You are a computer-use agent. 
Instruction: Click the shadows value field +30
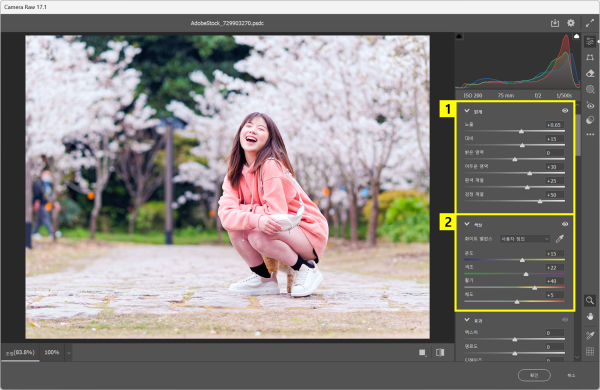pyautogui.click(x=554, y=167)
